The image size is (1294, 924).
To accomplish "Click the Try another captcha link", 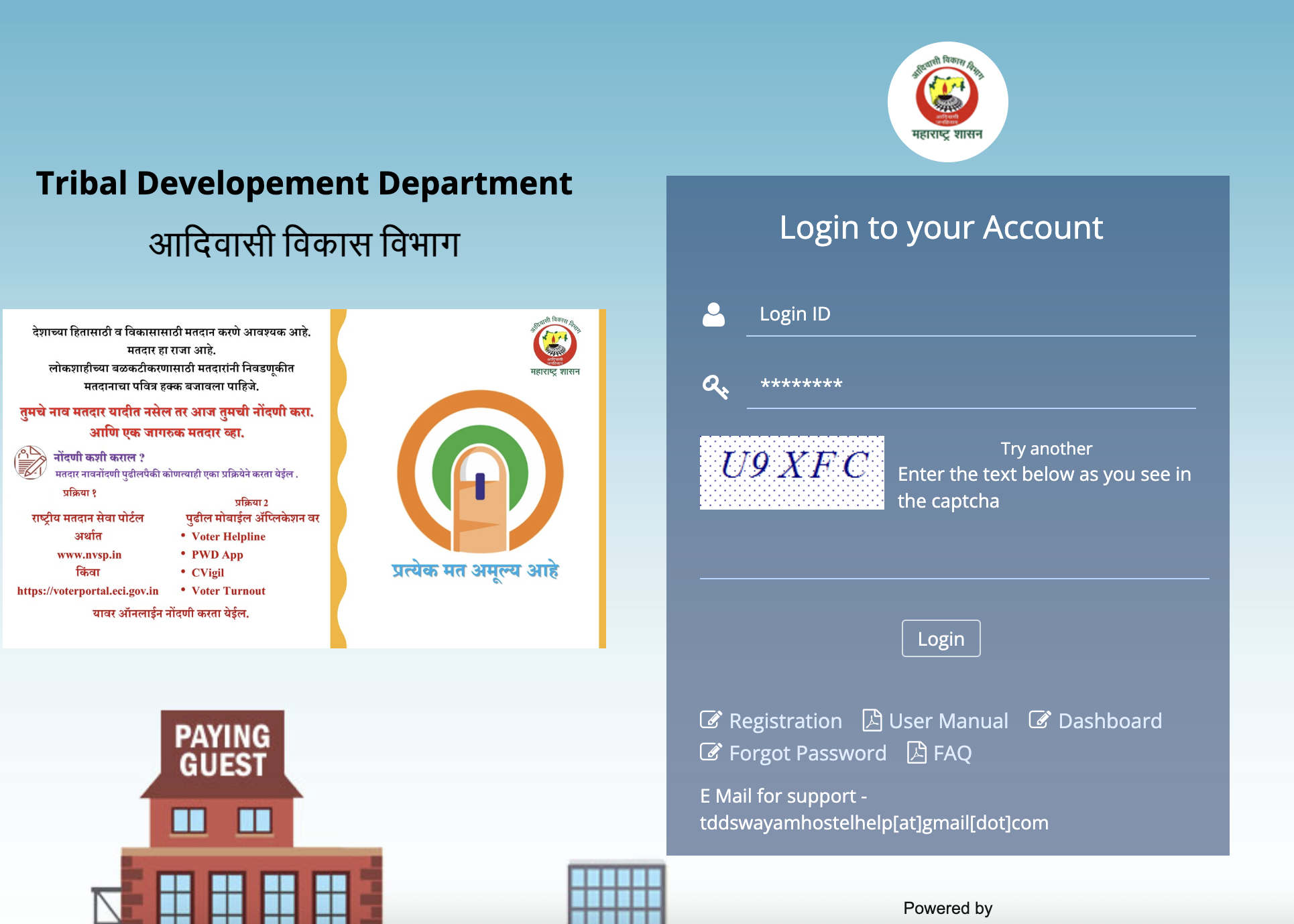I will [1046, 449].
